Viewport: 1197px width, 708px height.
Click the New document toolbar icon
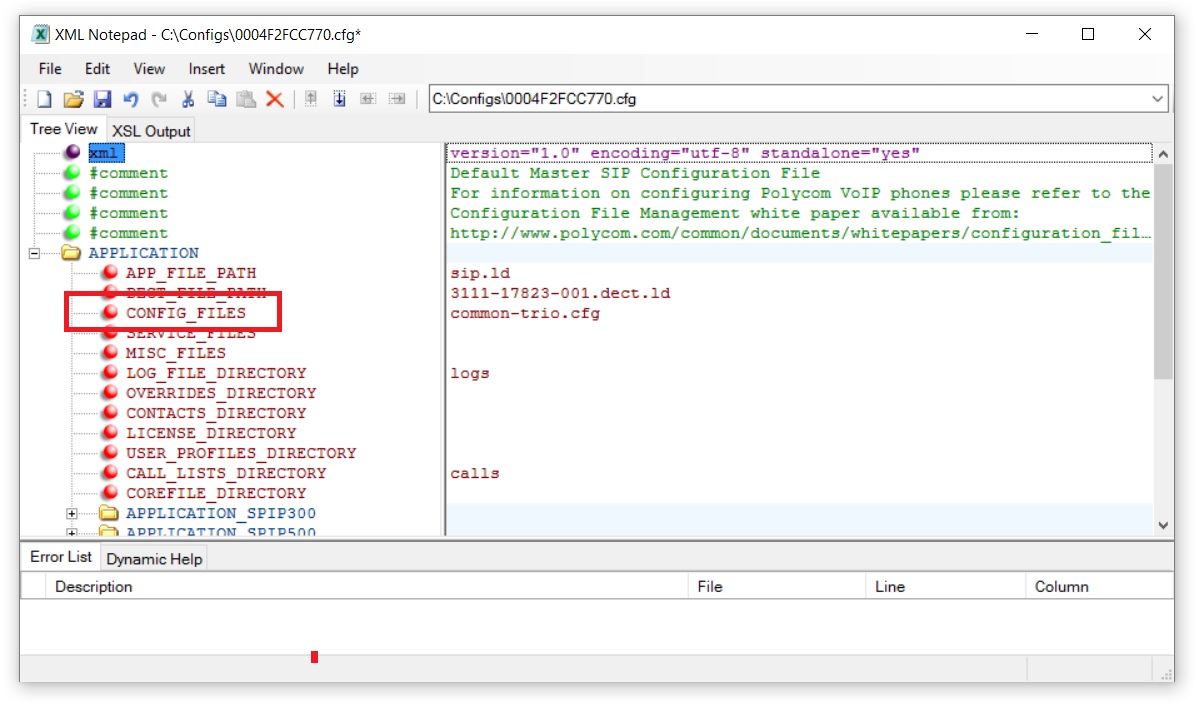(x=44, y=99)
